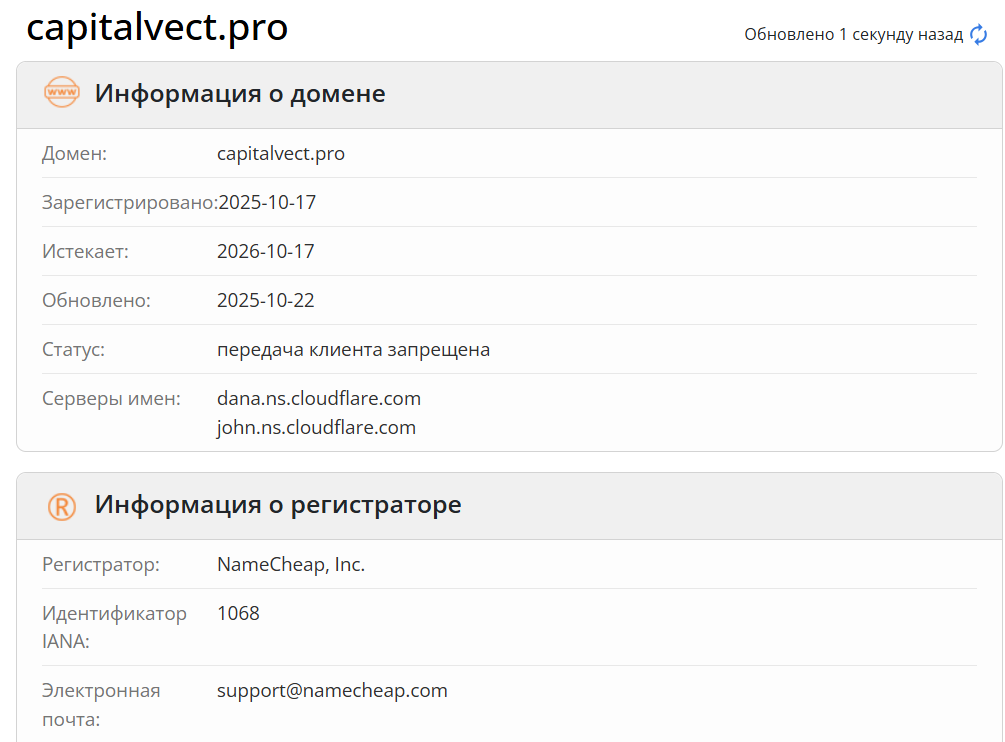The width and height of the screenshot is (1005, 742).
Task: Select the capitalvect.pro heading
Action: pos(157,28)
